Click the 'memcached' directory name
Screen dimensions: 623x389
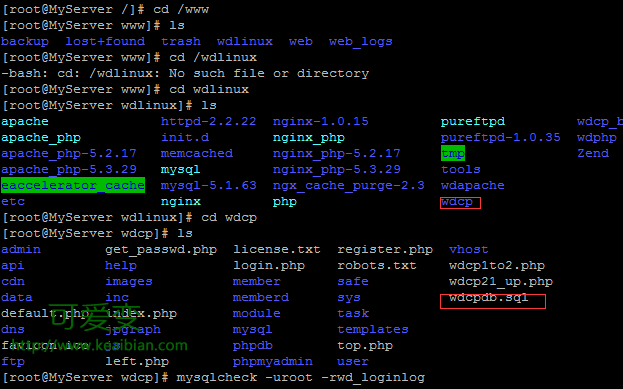click(x=197, y=153)
